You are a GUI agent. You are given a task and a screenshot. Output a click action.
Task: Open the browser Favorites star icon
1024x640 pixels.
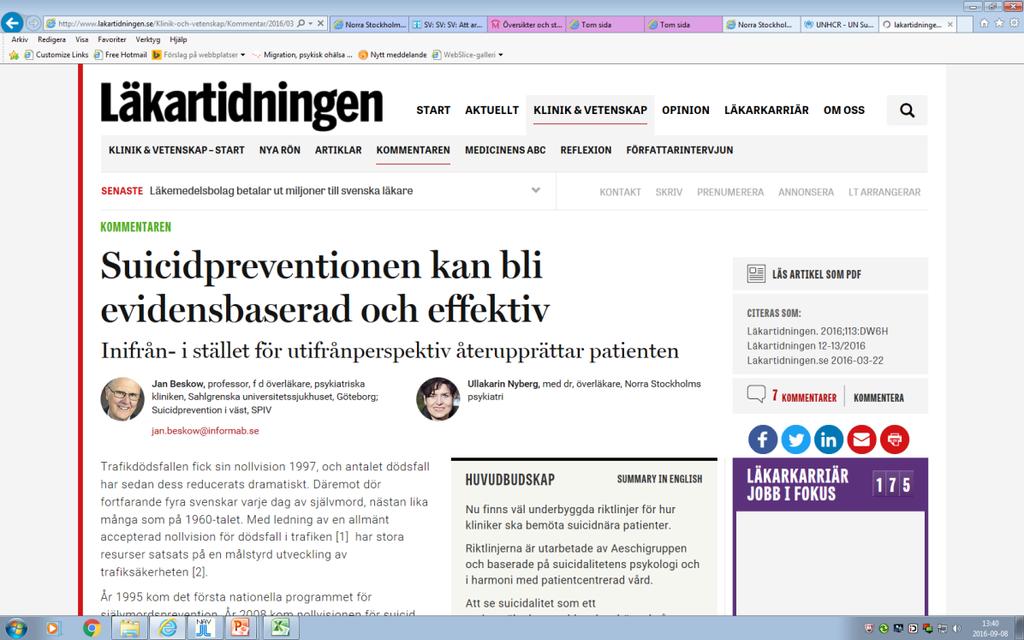tap(999, 24)
